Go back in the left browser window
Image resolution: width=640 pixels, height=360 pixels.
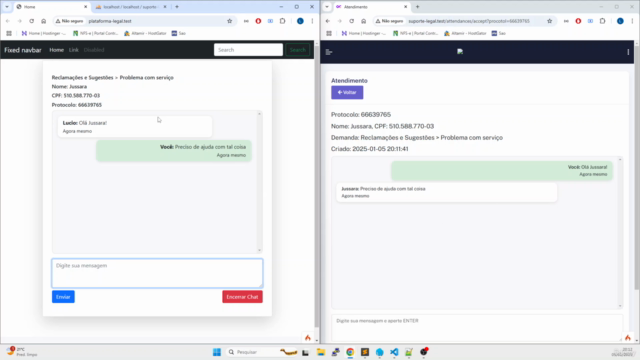[8, 21]
